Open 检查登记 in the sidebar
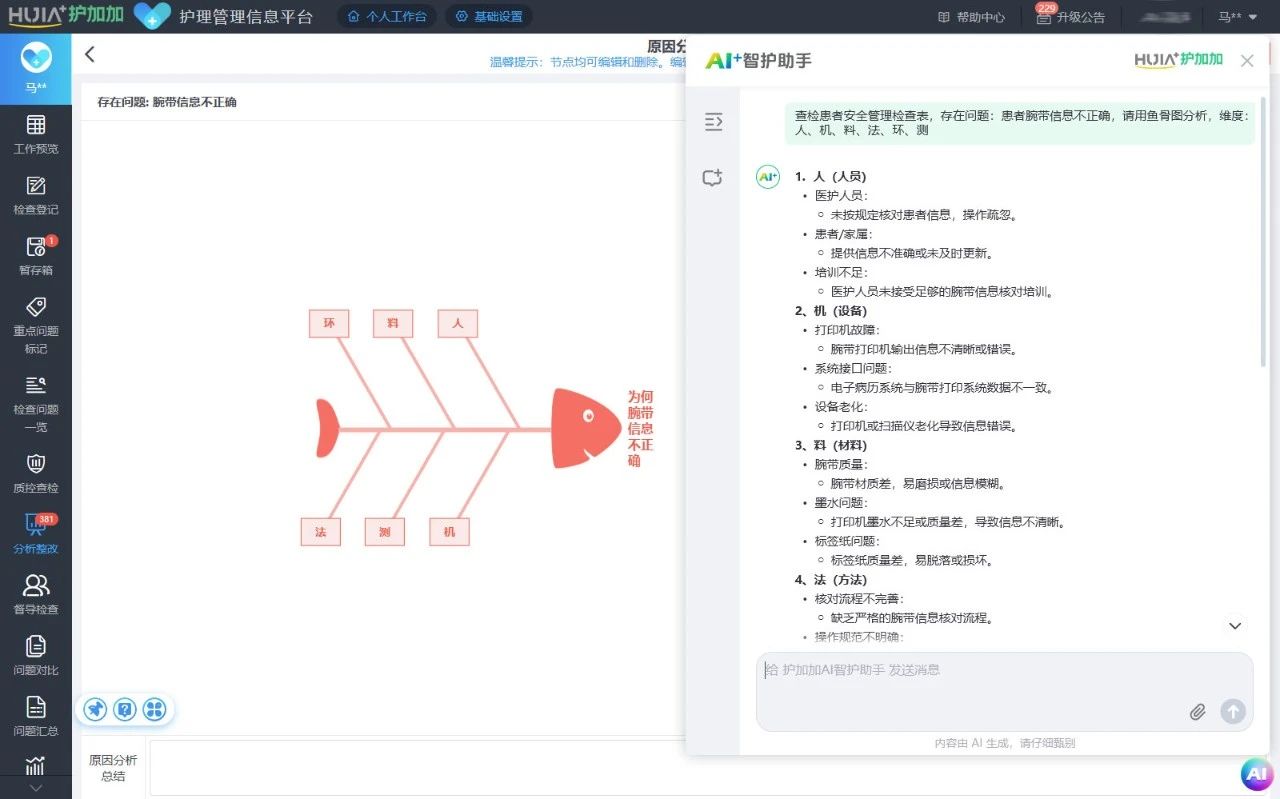 36,195
